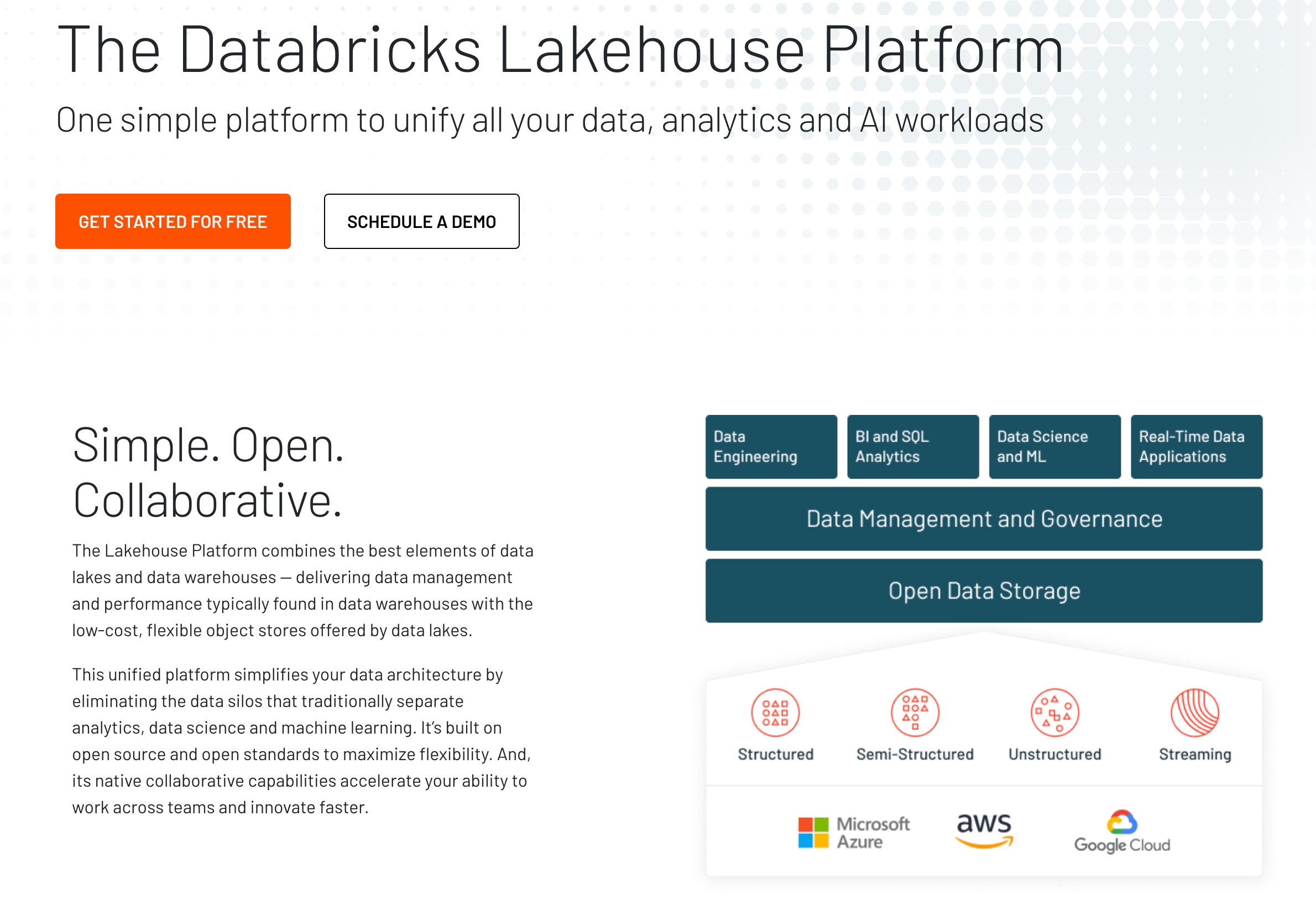Click the Structured data circle icon
Screen dimensions: 1316x904
click(x=775, y=712)
